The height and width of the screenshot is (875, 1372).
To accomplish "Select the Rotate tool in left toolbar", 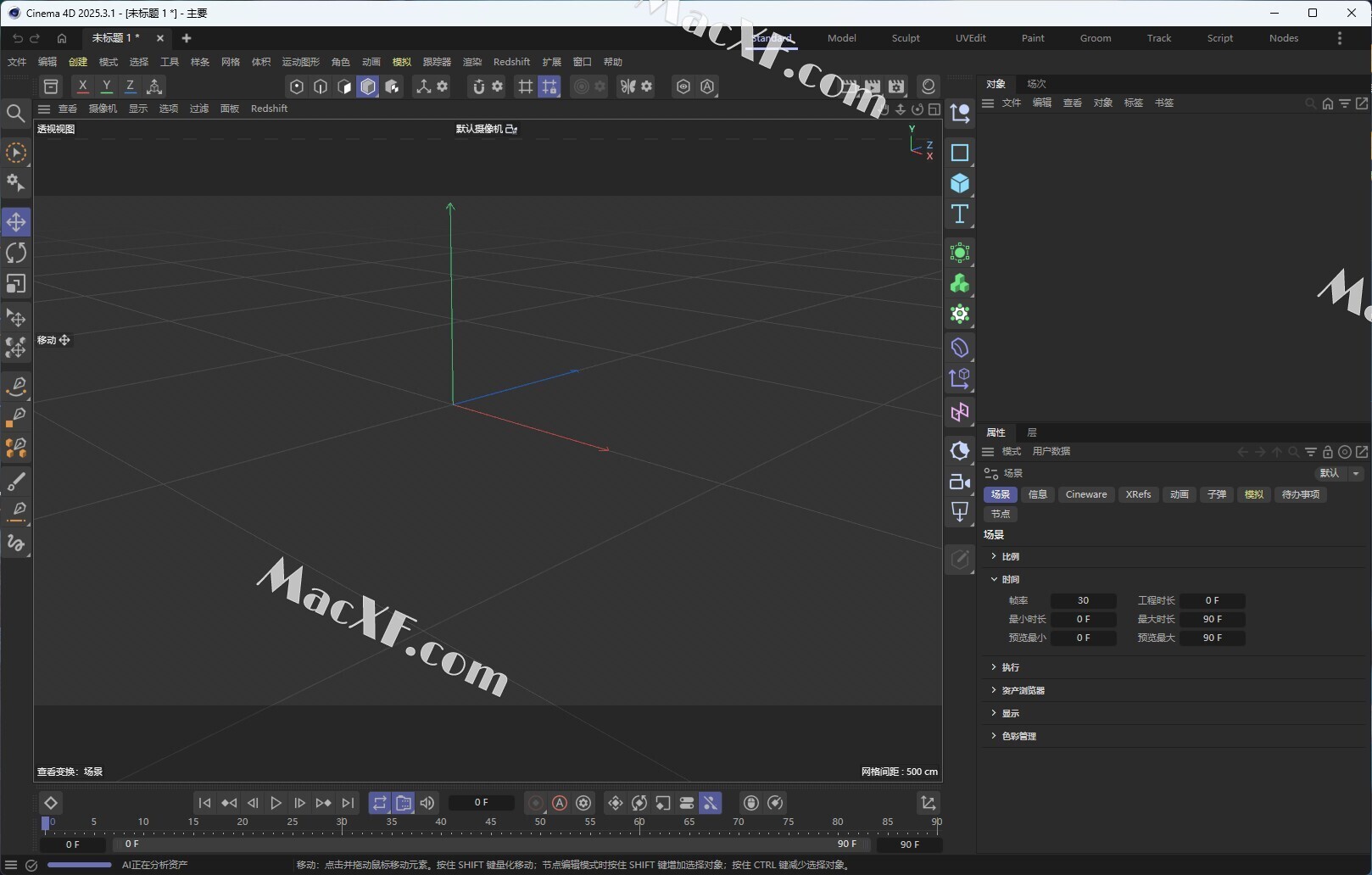I will [x=16, y=253].
